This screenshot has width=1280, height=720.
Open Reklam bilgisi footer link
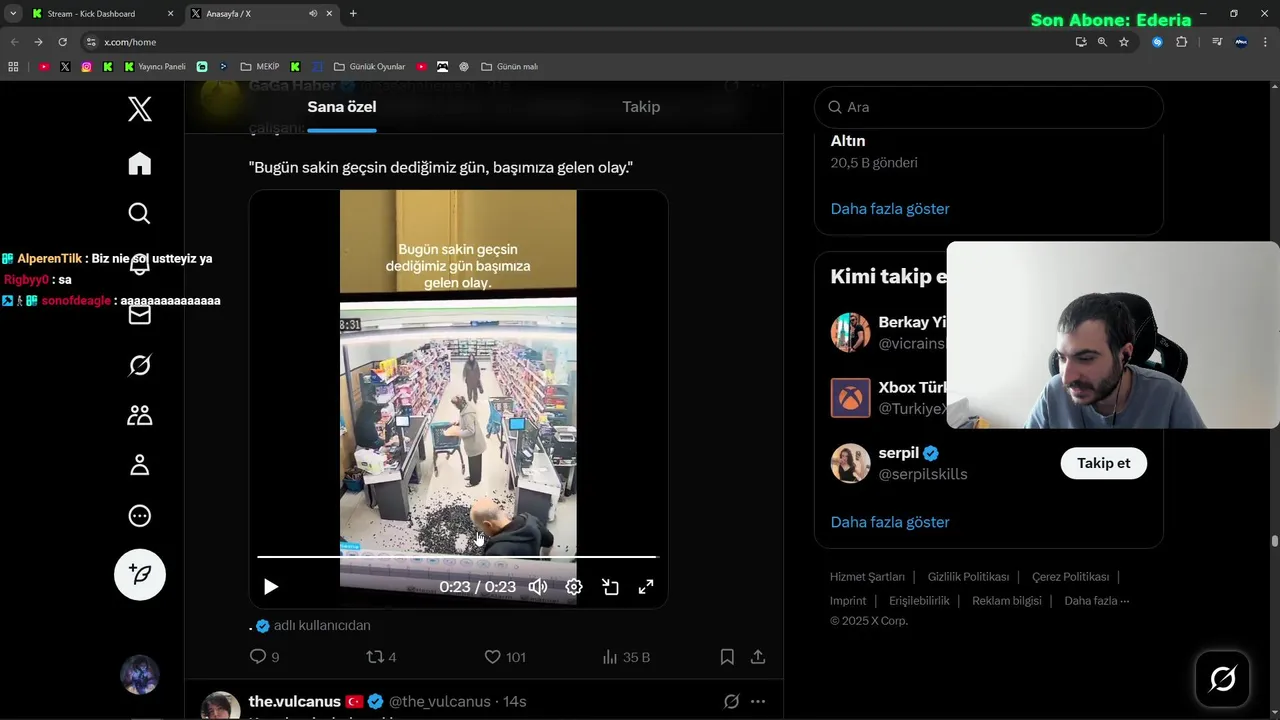pos(1007,601)
